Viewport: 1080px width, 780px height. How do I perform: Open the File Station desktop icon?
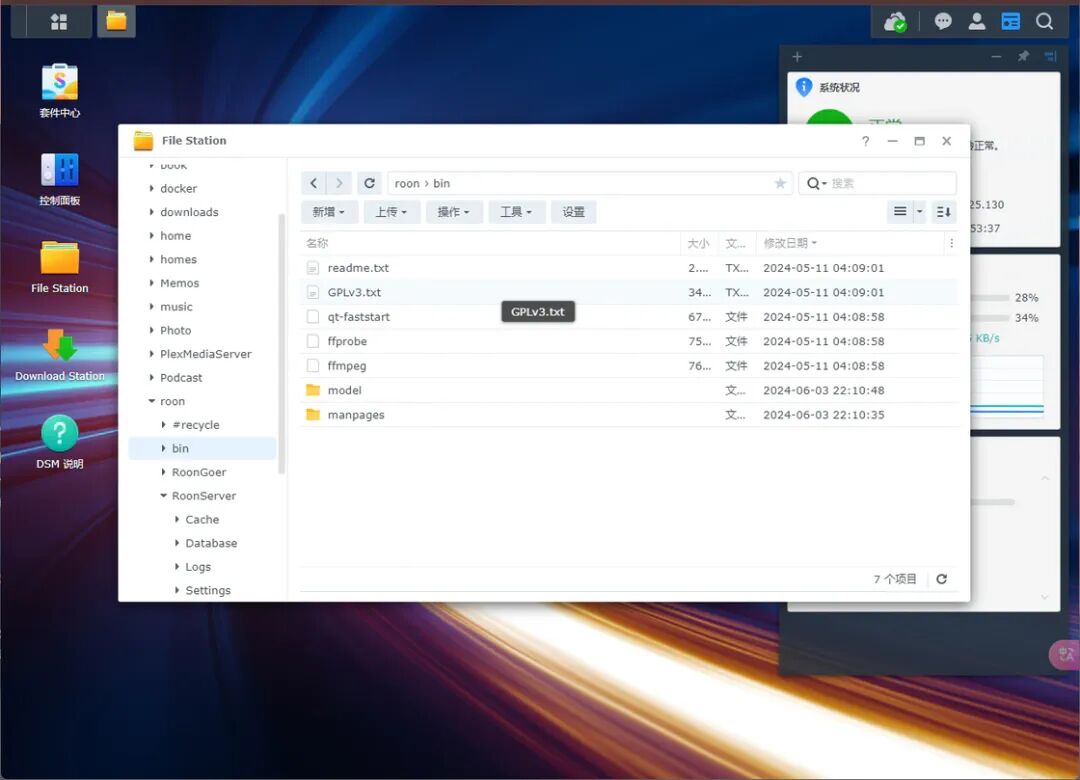tap(60, 267)
